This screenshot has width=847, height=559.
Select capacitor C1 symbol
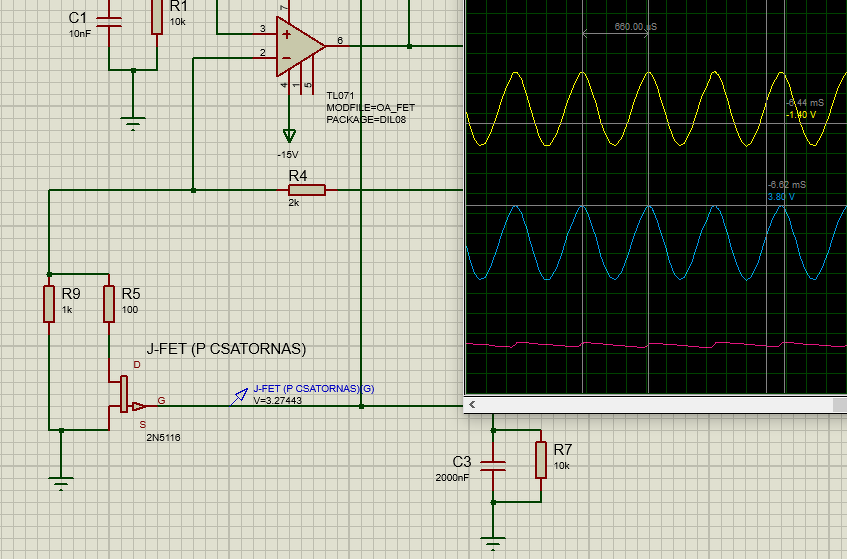tap(109, 22)
